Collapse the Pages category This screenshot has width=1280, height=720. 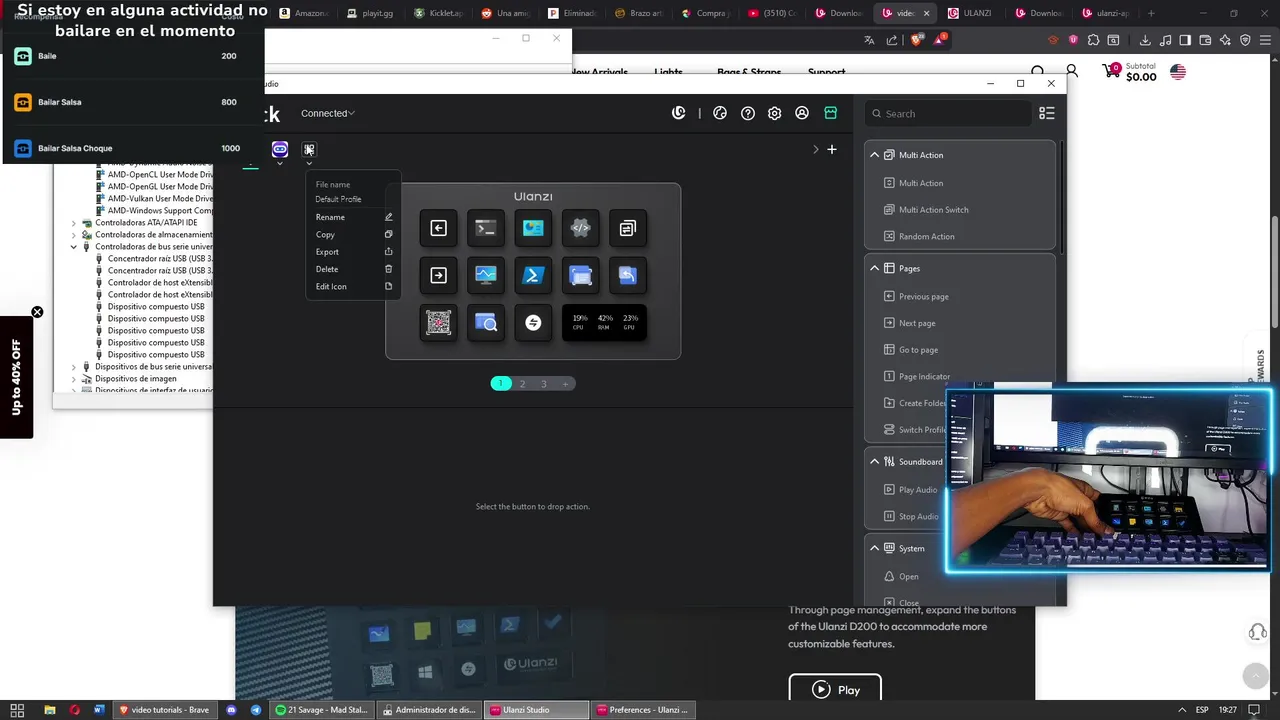[x=874, y=268]
